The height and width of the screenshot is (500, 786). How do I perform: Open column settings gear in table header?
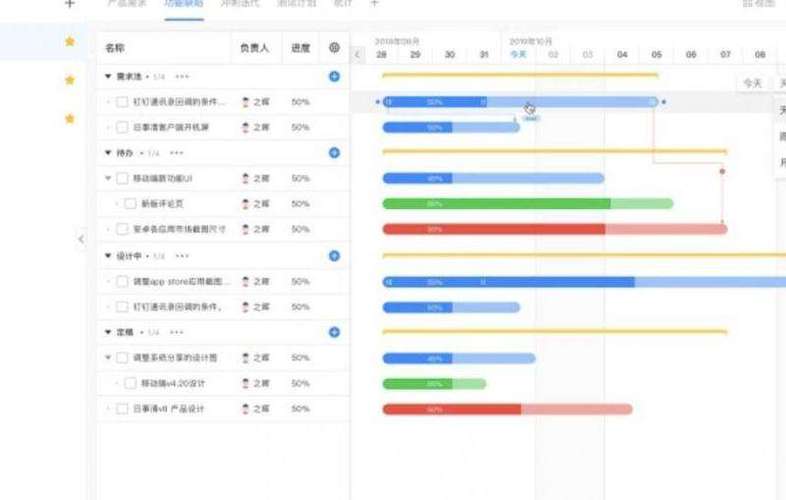(x=334, y=48)
